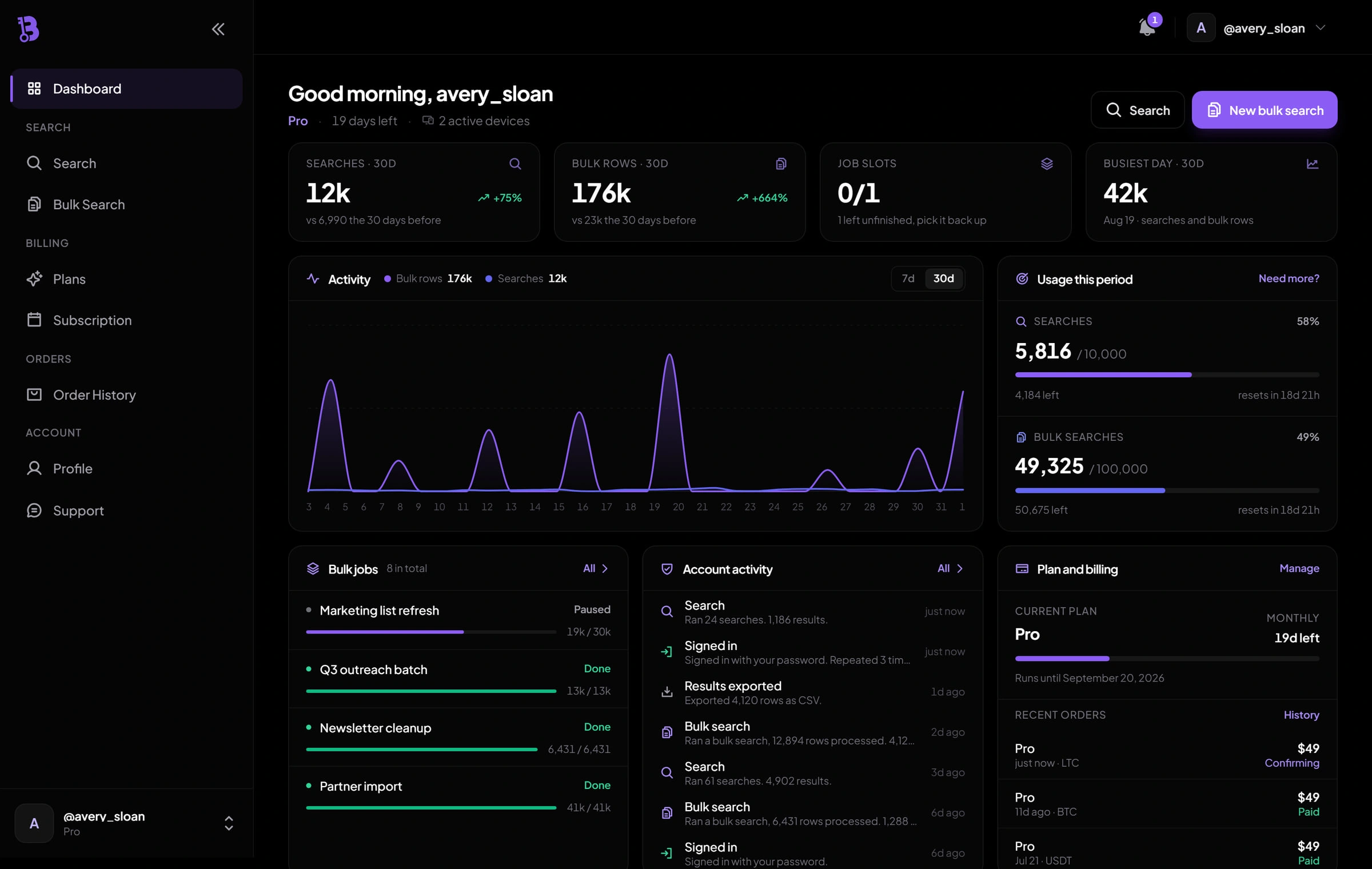Open the notifications bell icon
Image resolution: width=1372 pixels, height=869 pixels.
[1146, 28]
